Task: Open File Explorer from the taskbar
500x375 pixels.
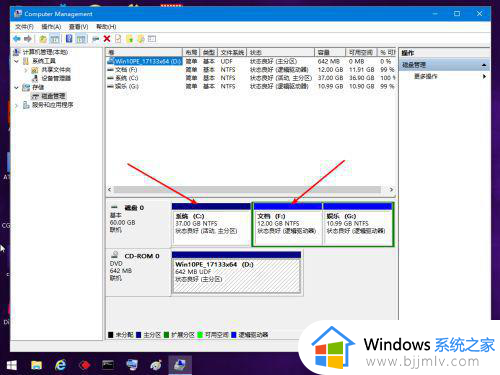Action: [x=36, y=365]
